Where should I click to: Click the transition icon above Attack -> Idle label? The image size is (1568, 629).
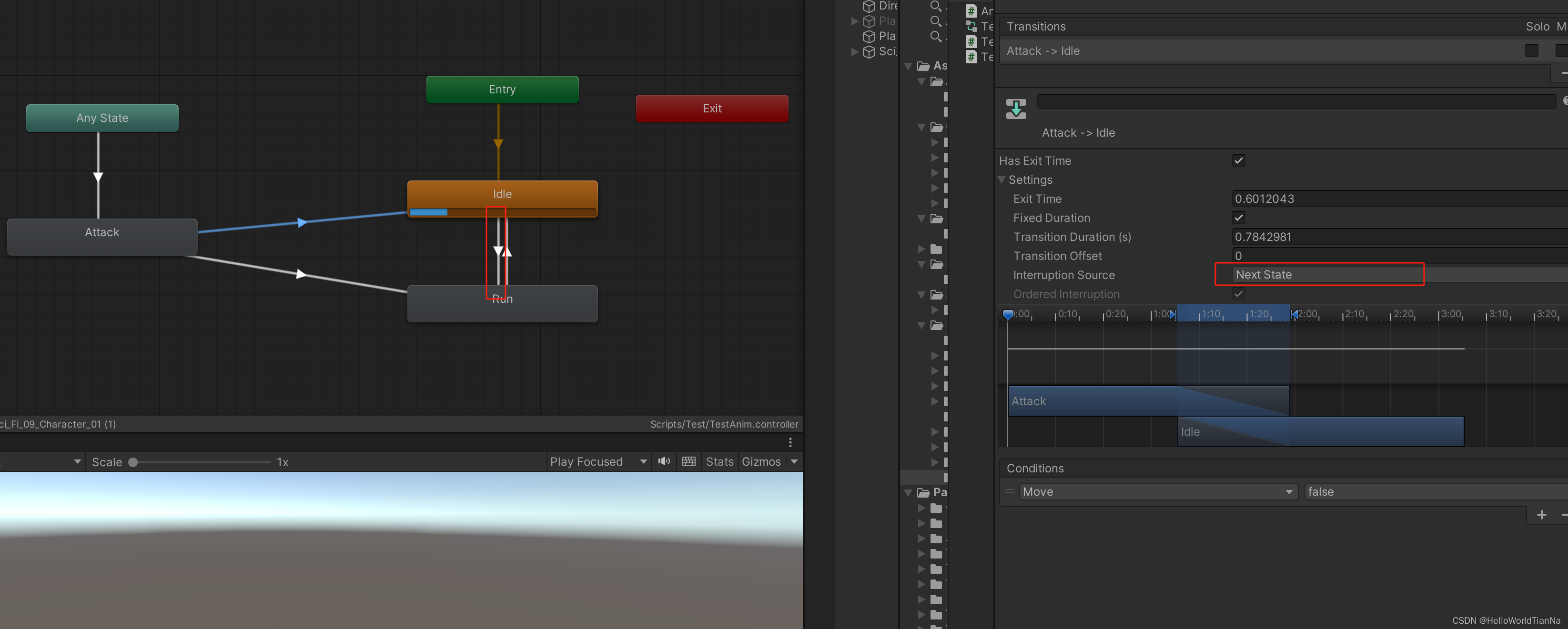tap(1016, 109)
